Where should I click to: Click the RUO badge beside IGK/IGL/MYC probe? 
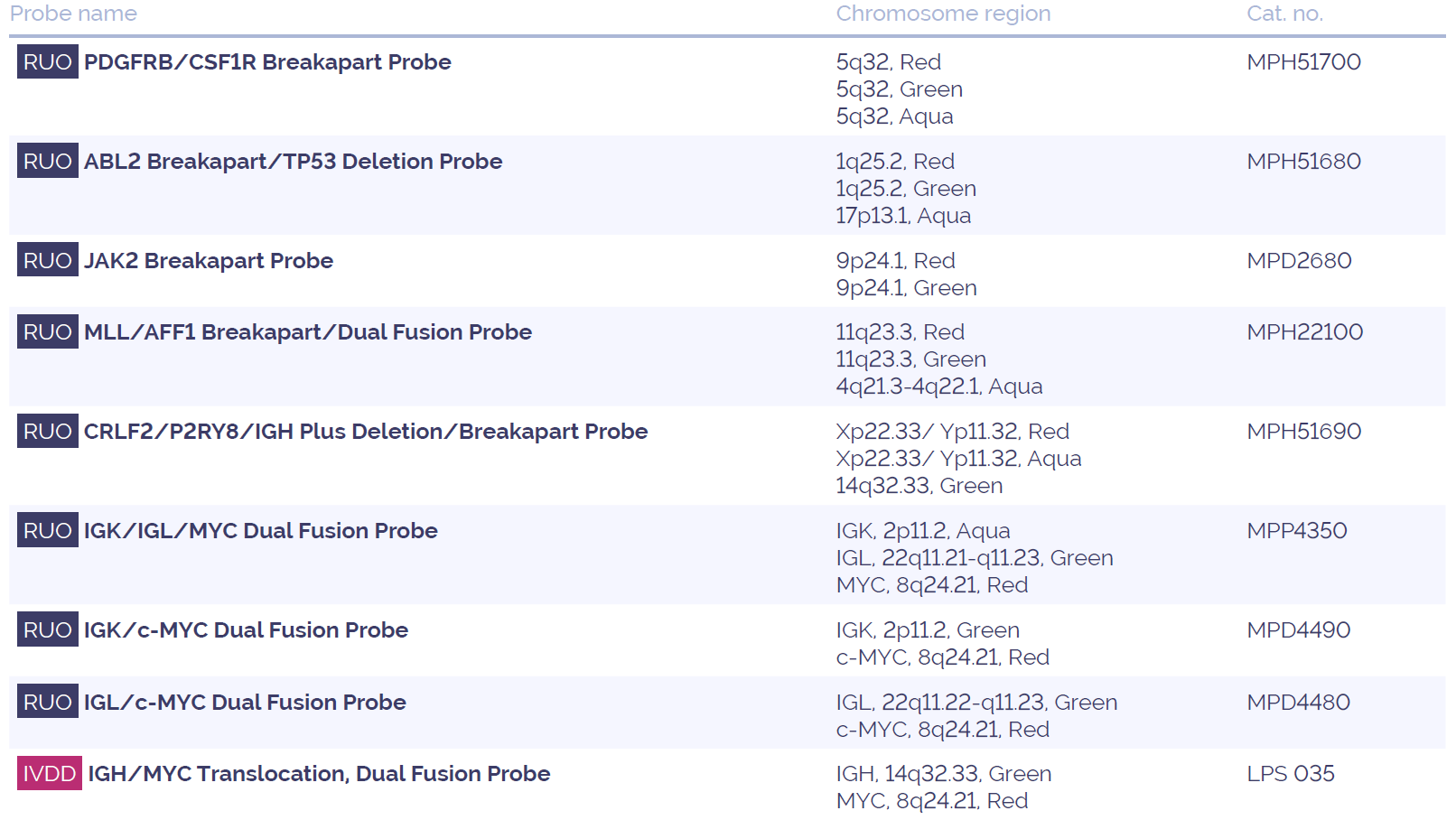[x=48, y=530]
